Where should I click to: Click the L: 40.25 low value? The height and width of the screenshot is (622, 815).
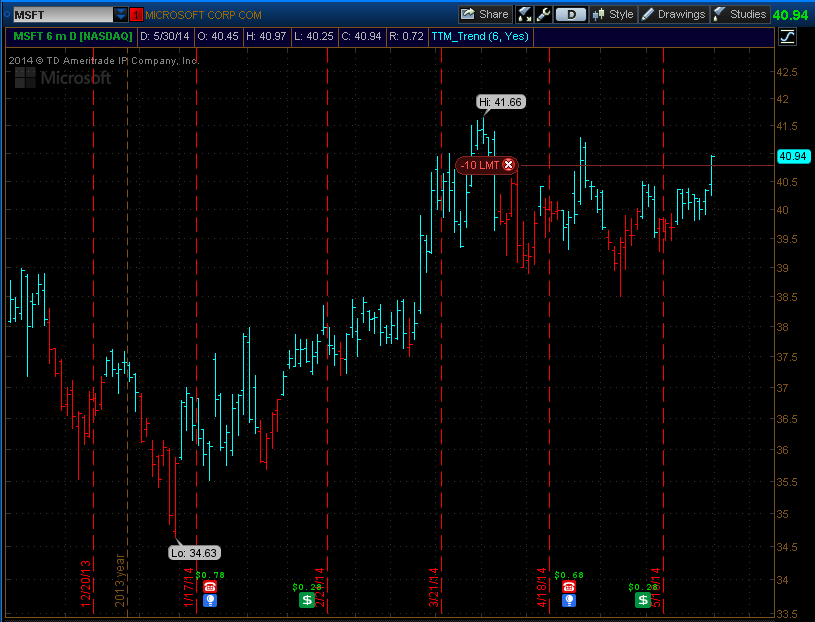click(313, 36)
